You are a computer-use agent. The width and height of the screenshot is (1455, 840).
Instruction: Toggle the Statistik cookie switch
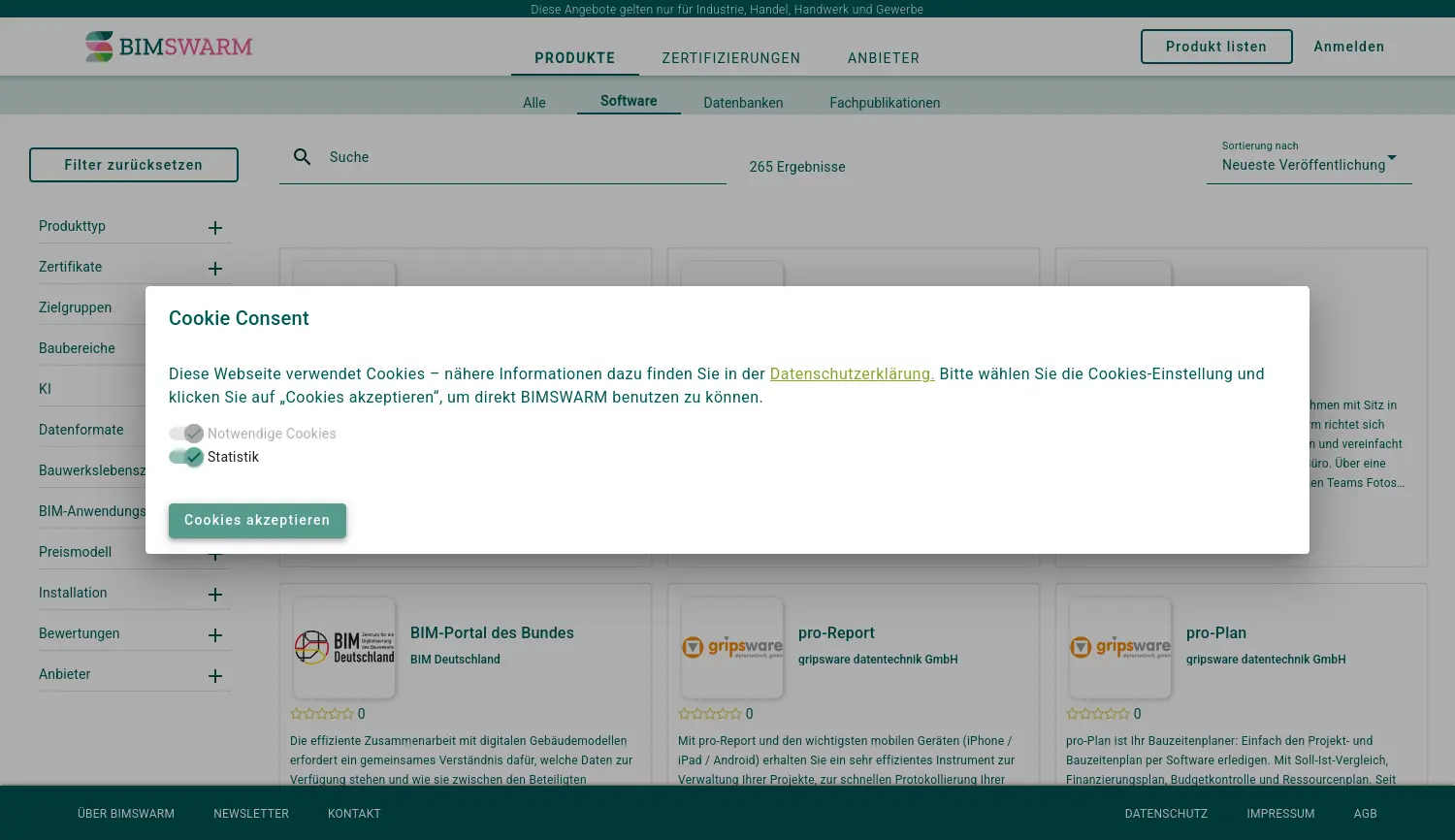185,457
